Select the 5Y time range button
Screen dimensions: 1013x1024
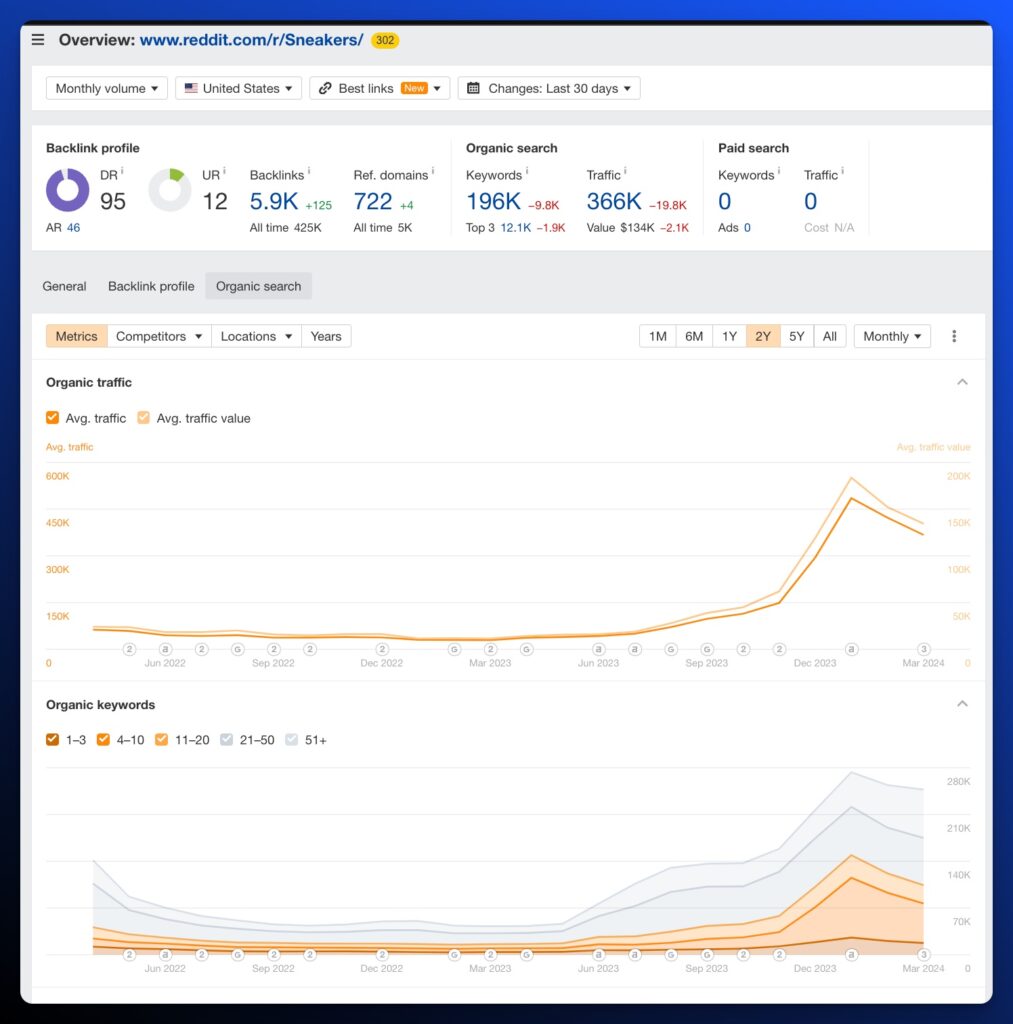[x=796, y=336]
